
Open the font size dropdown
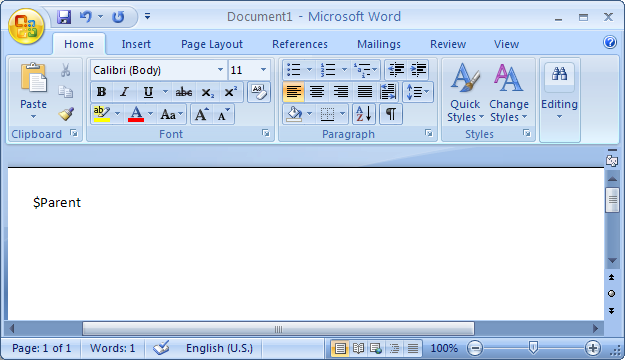coord(263,70)
